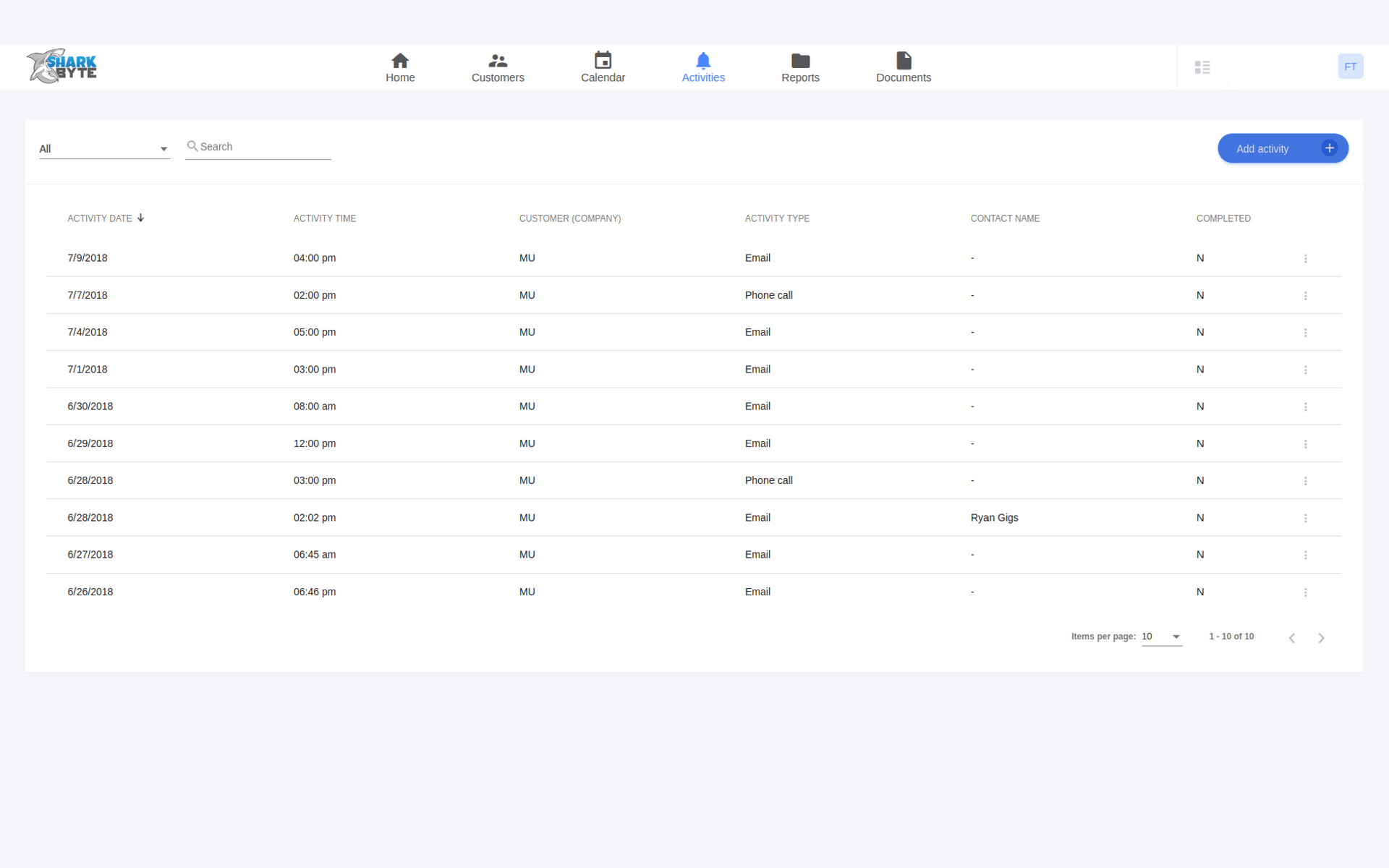The image size is (1389, 868).
Task: Click the search magnifier icon
Action: click(x=192, y=146)
